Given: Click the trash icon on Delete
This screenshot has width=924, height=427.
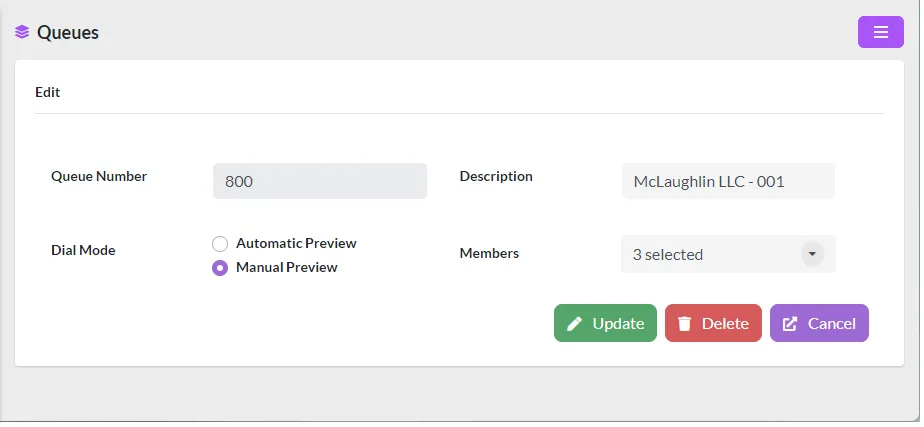Looking at the screenshot, I should click(x=684, y=323).
